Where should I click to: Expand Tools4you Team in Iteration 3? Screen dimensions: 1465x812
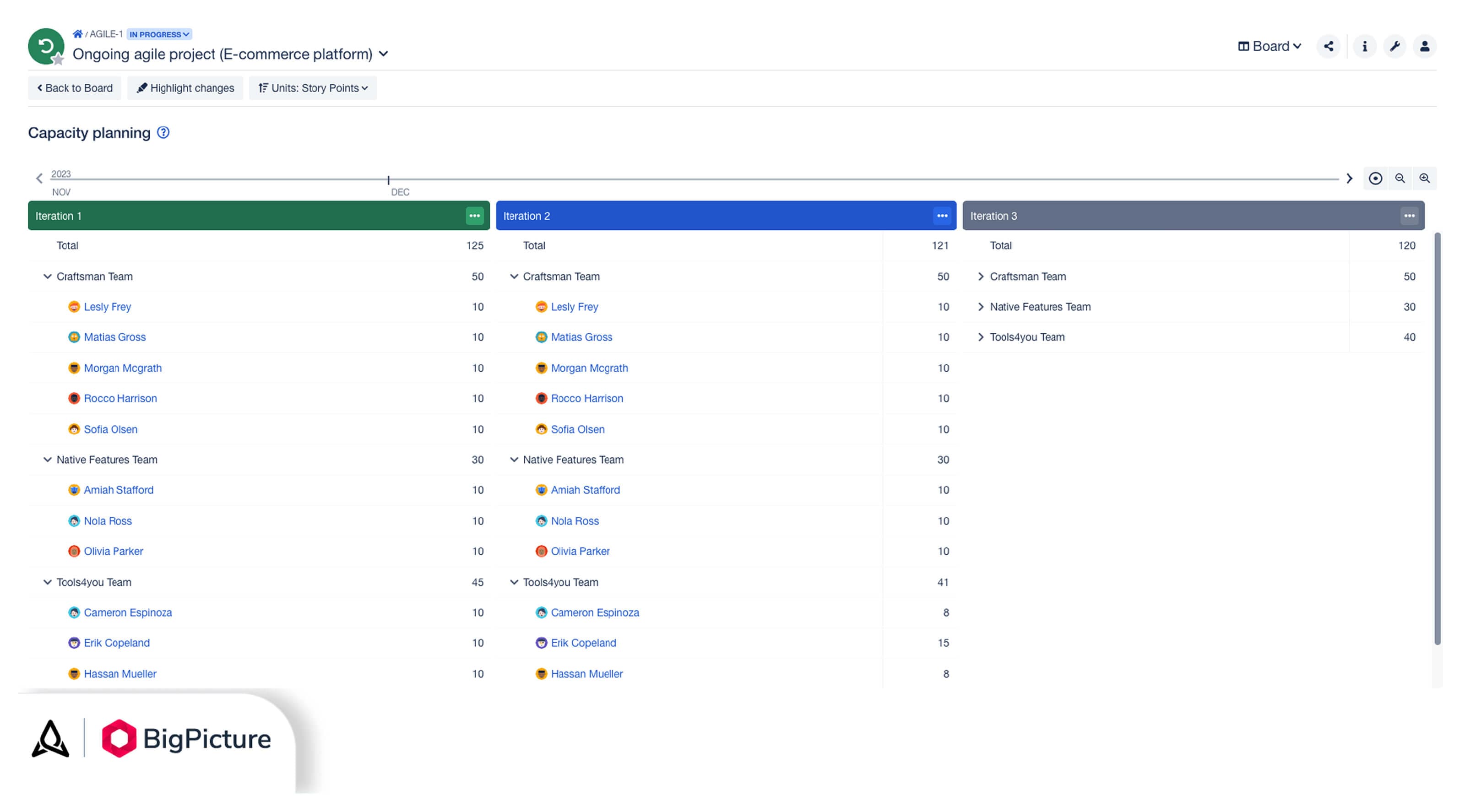[981, 337]
